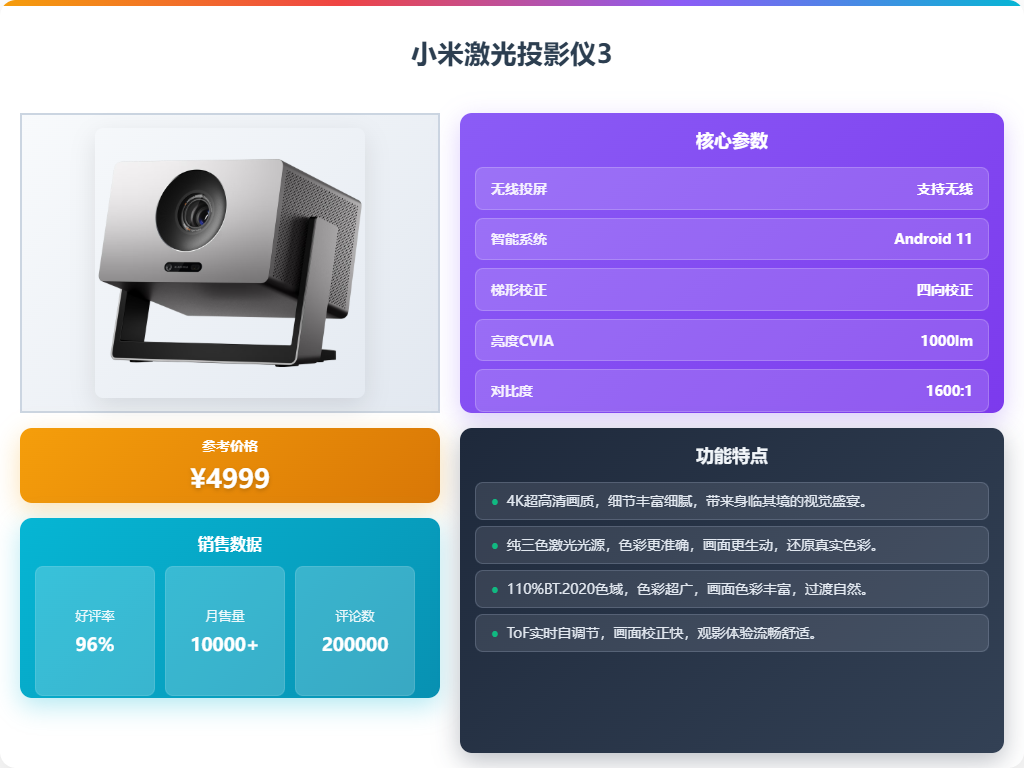Click the 纯三色激光光源 feature item
Screen dimensions: 1024x768
[x=731, y=545]
